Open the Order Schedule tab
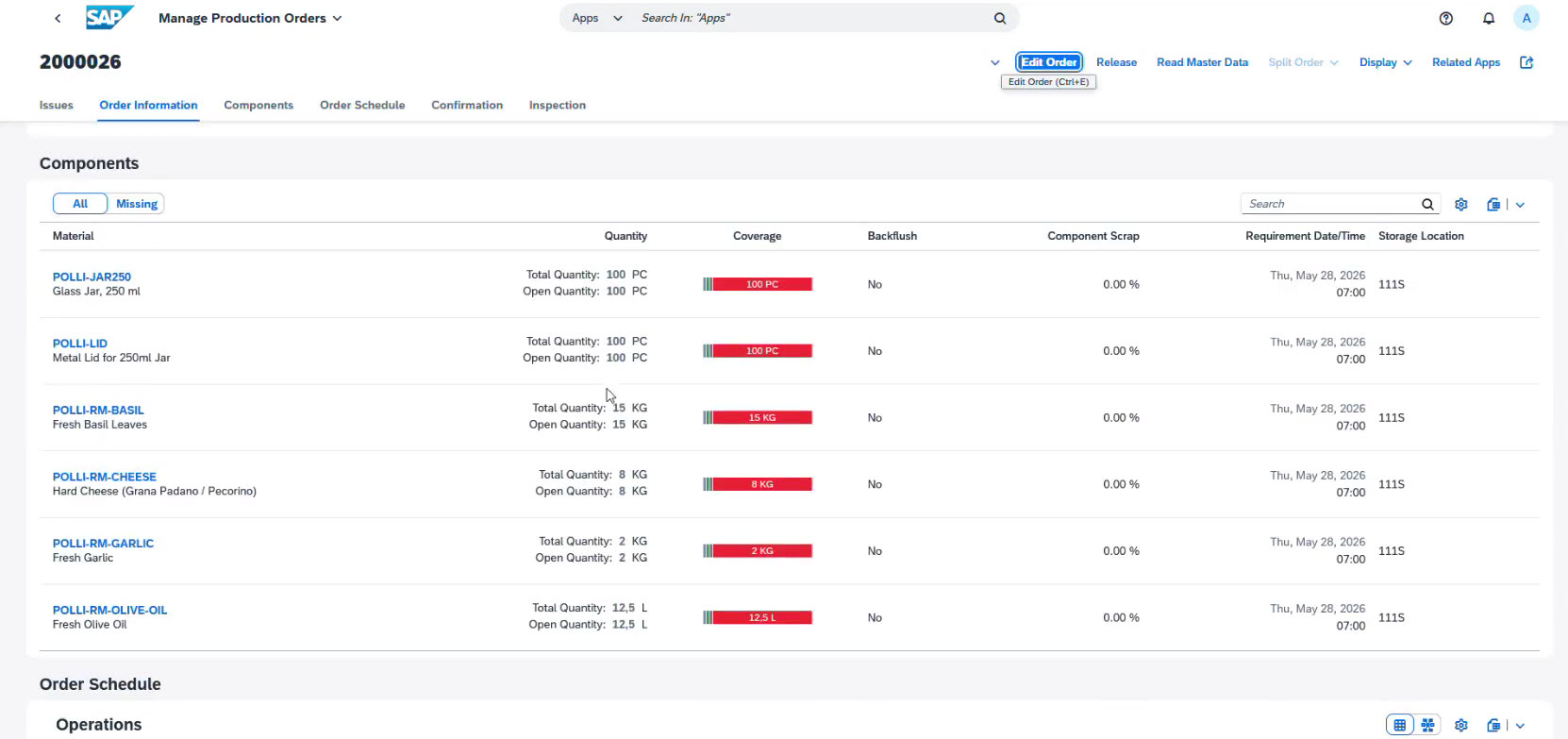Image resolution: width=1568 pixels, height=739 pixels. pos(362,105)
